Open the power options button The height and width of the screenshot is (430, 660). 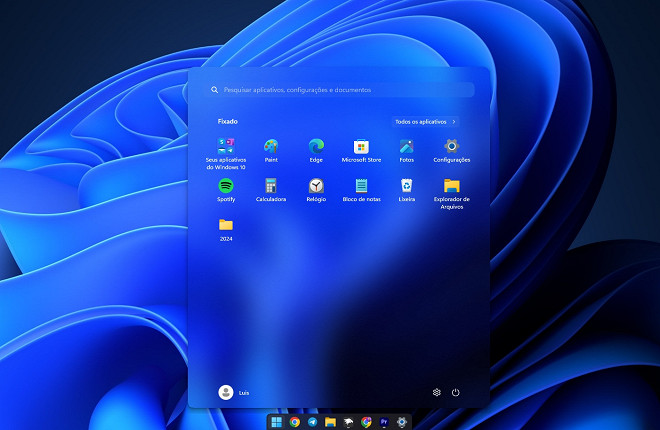pos(455,392)
